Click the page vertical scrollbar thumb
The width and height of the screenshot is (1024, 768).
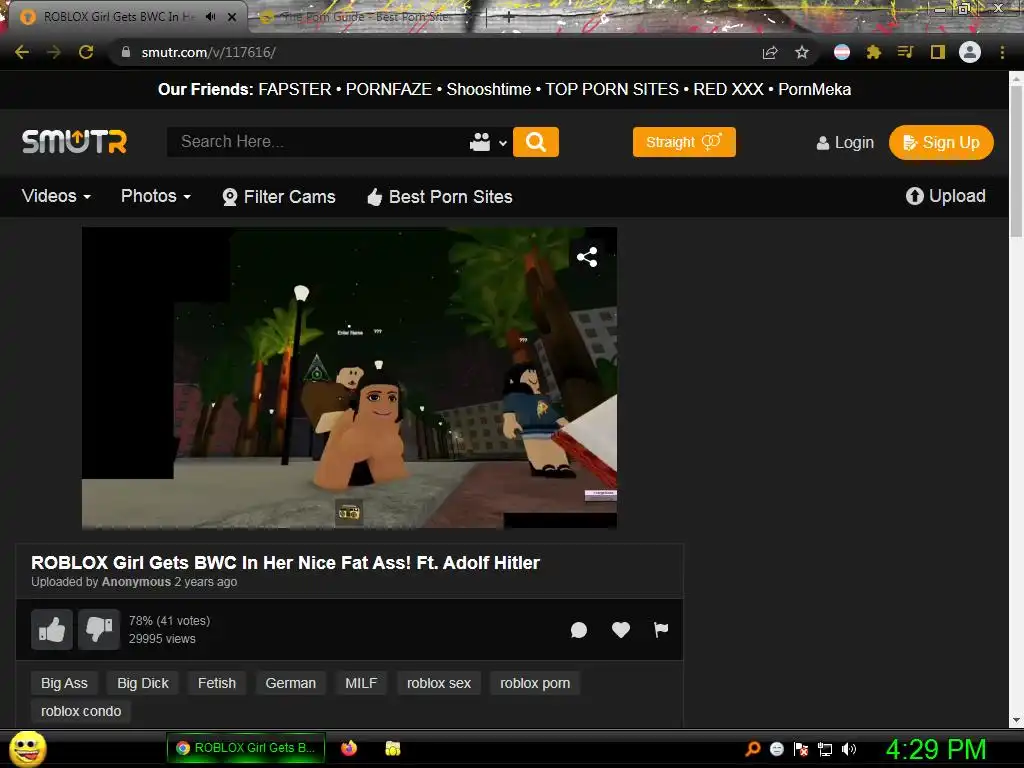(1016, 160)
